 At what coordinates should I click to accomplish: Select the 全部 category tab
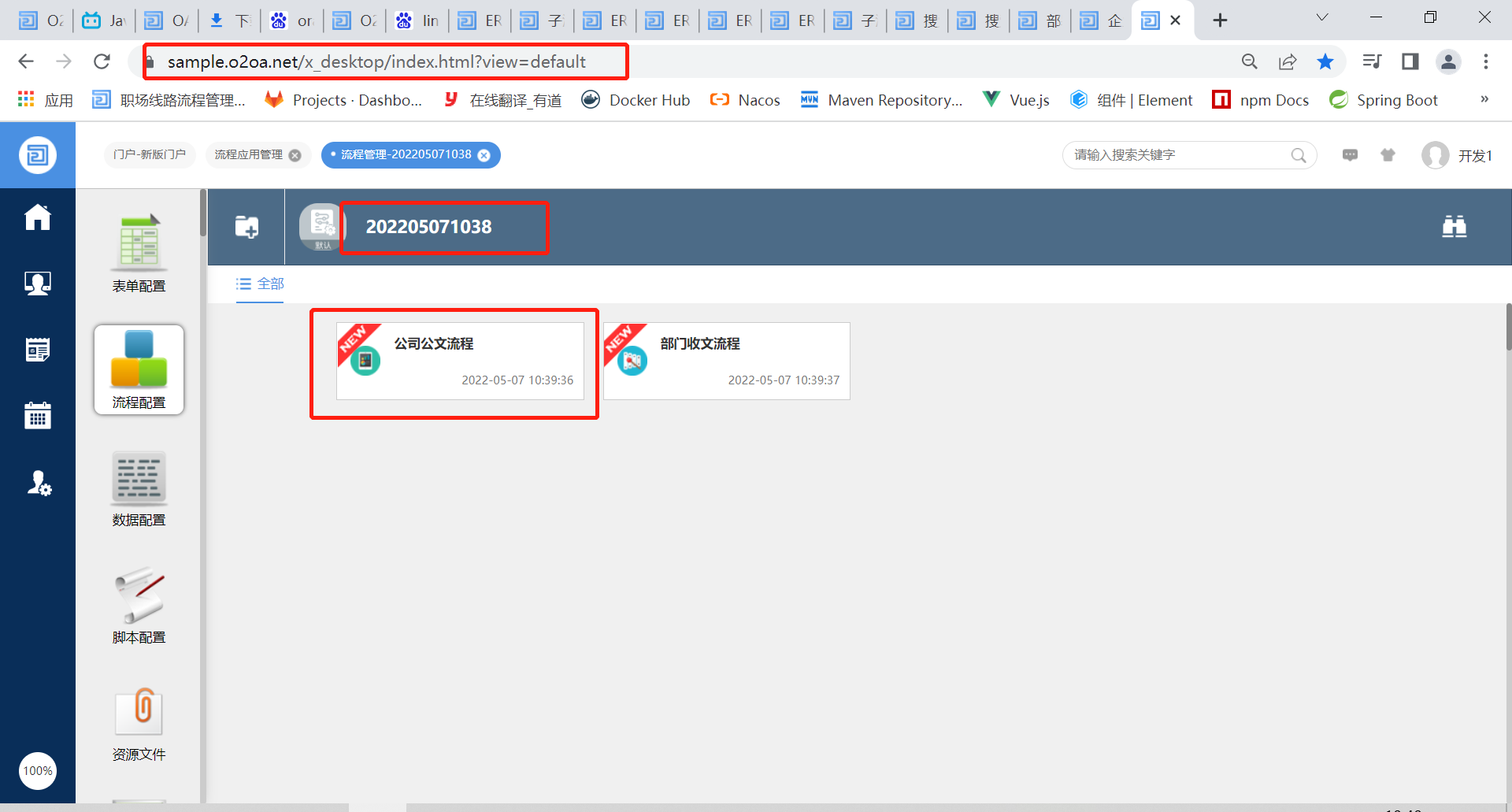[260, 284]
